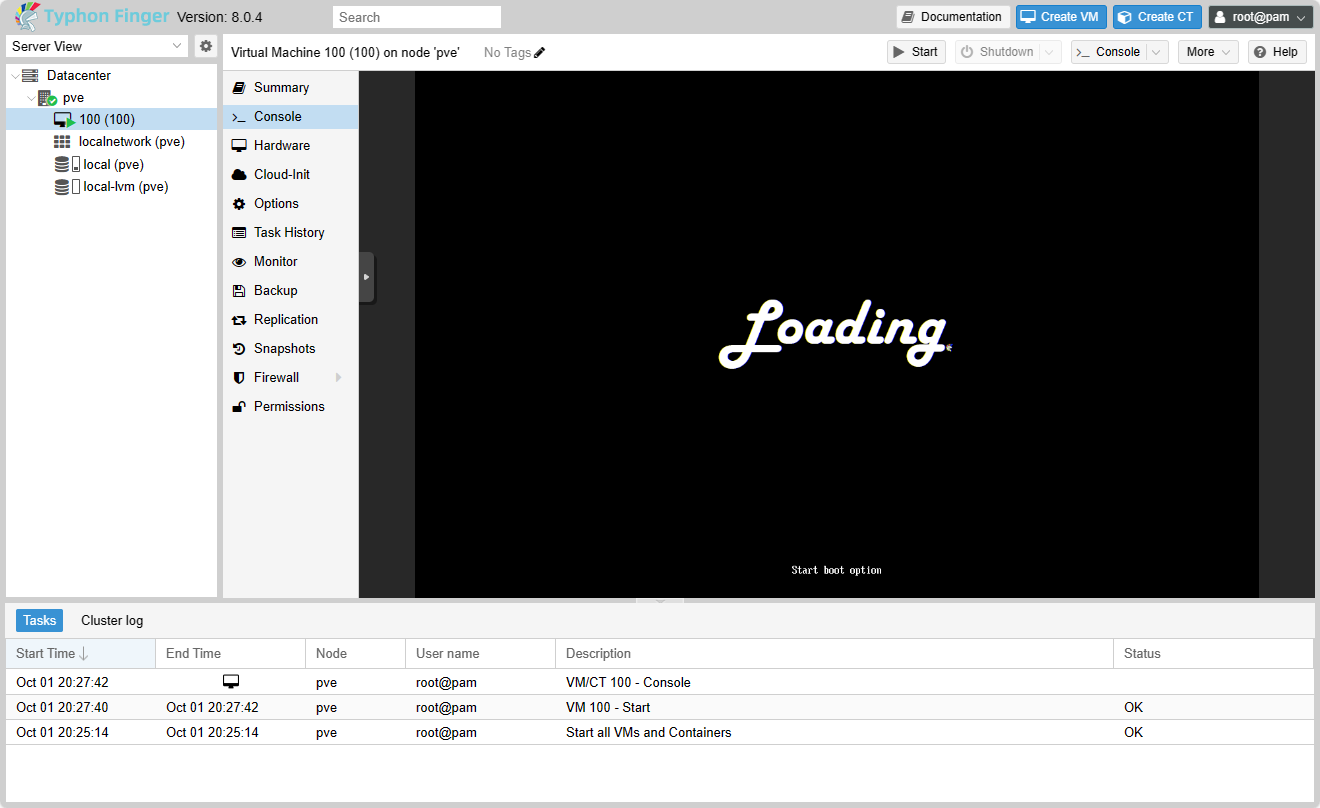Image resolution: width=1320 pixels, height=808 pixels.
Task: Open the Snapshots panel
Action: 283,348
